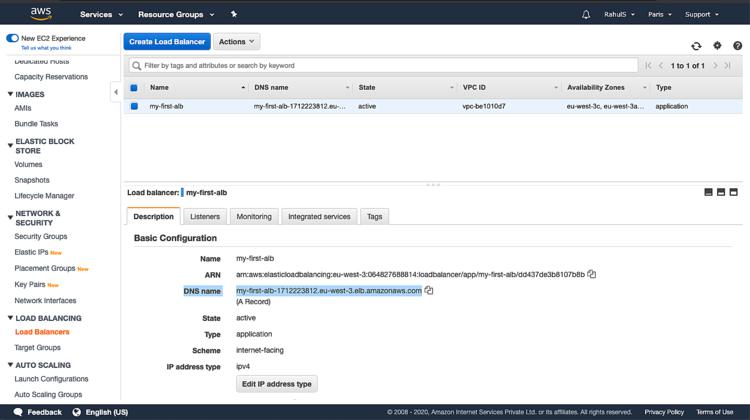
Task: Toggle the New EC2 Experience switch
Action: tap(12, 38)
